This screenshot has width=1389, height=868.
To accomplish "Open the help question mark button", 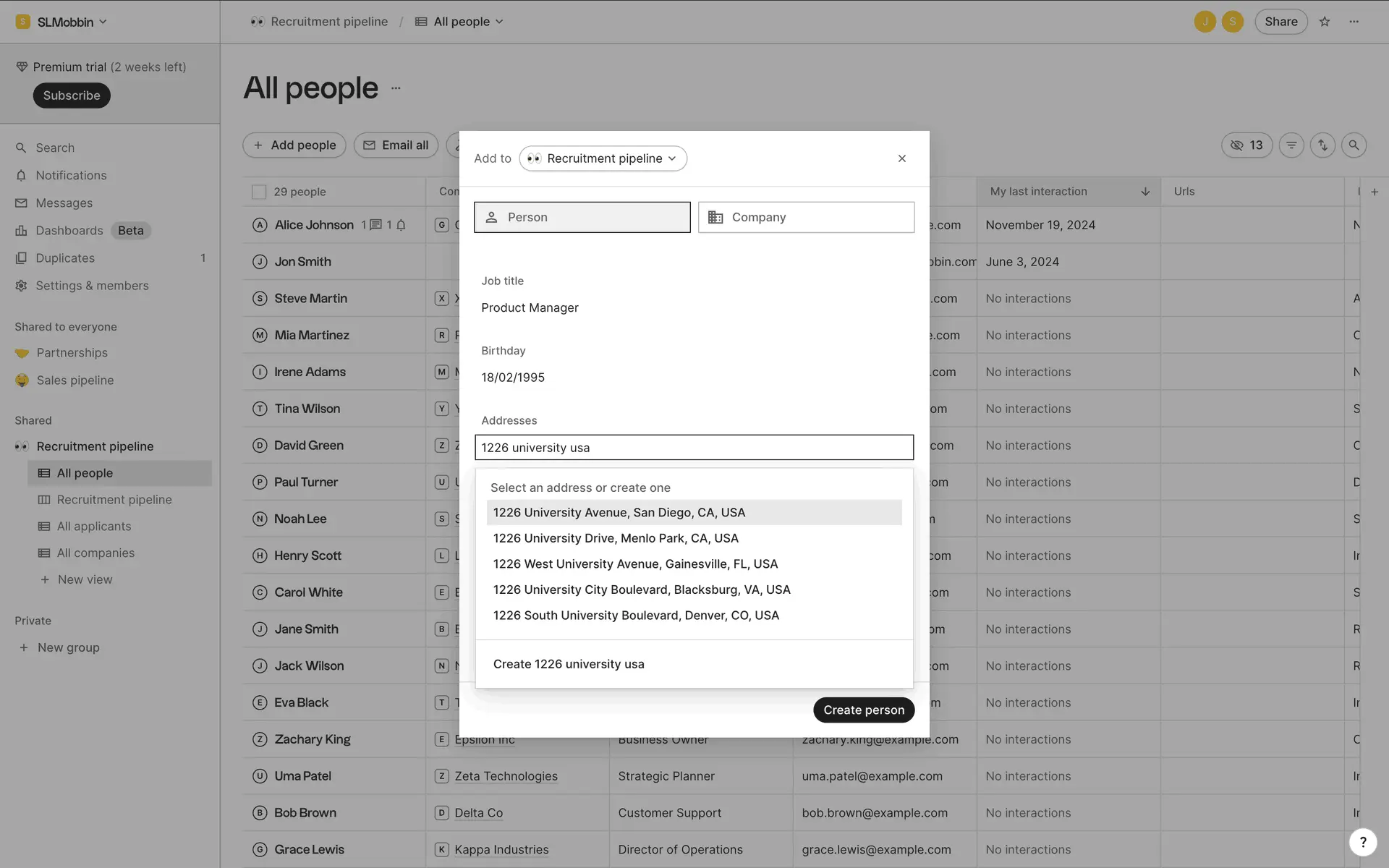I will point(1362,841).
